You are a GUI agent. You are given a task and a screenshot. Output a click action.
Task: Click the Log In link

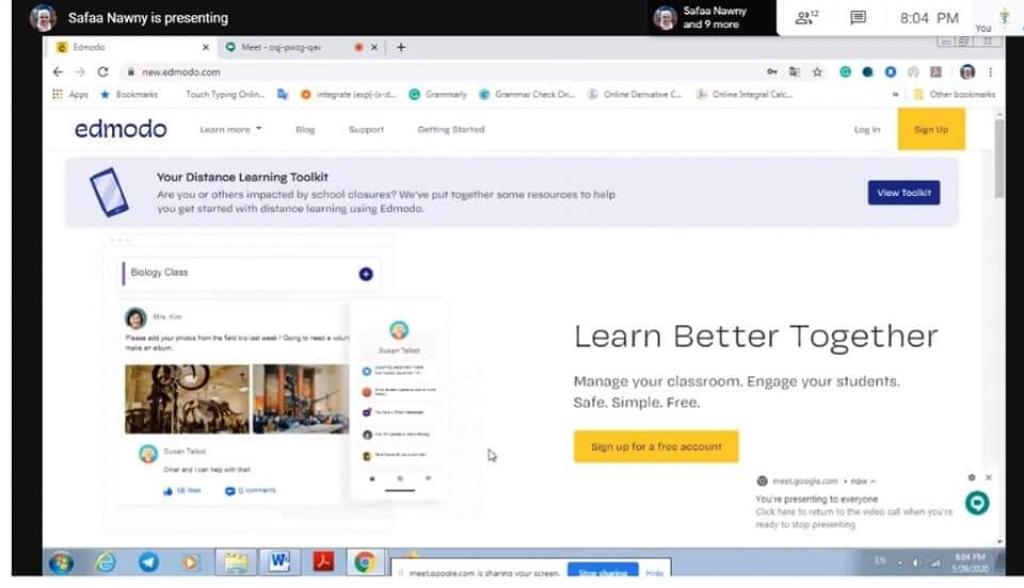(x=867, y=129)
